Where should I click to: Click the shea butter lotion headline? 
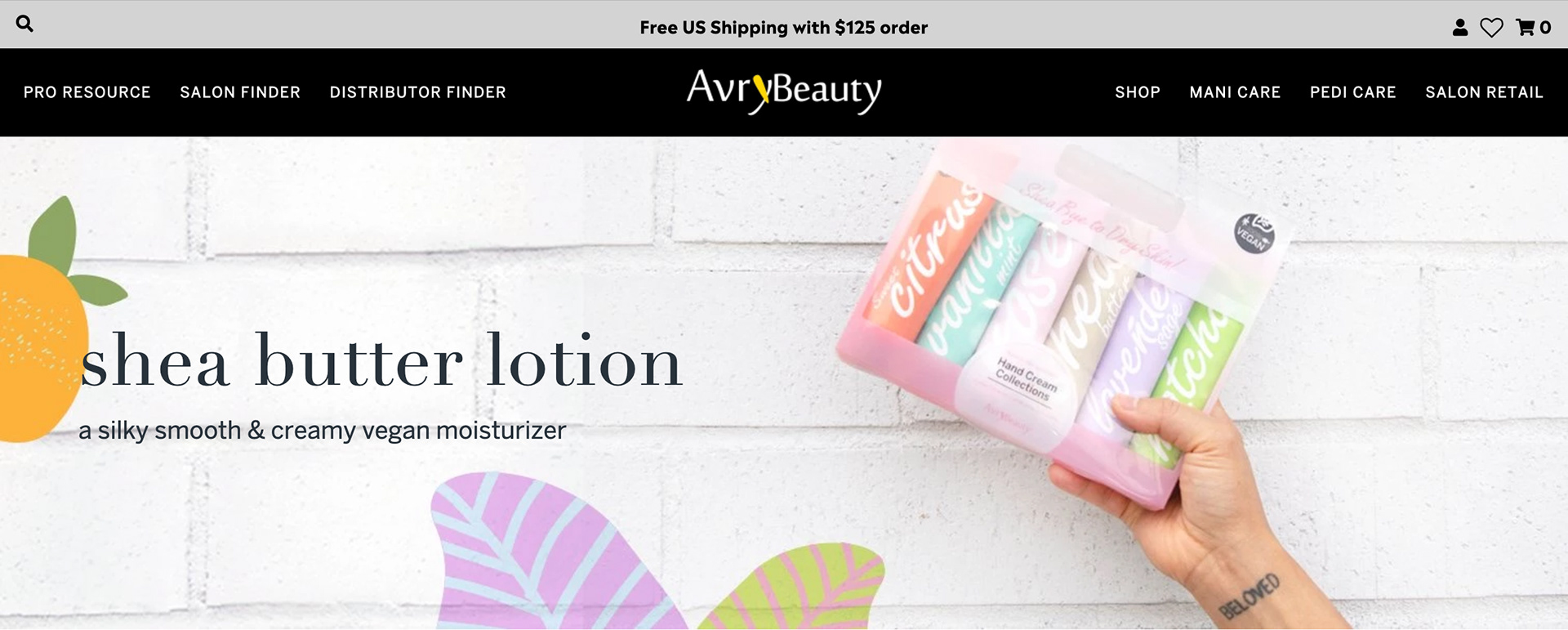tap(381, 360)
